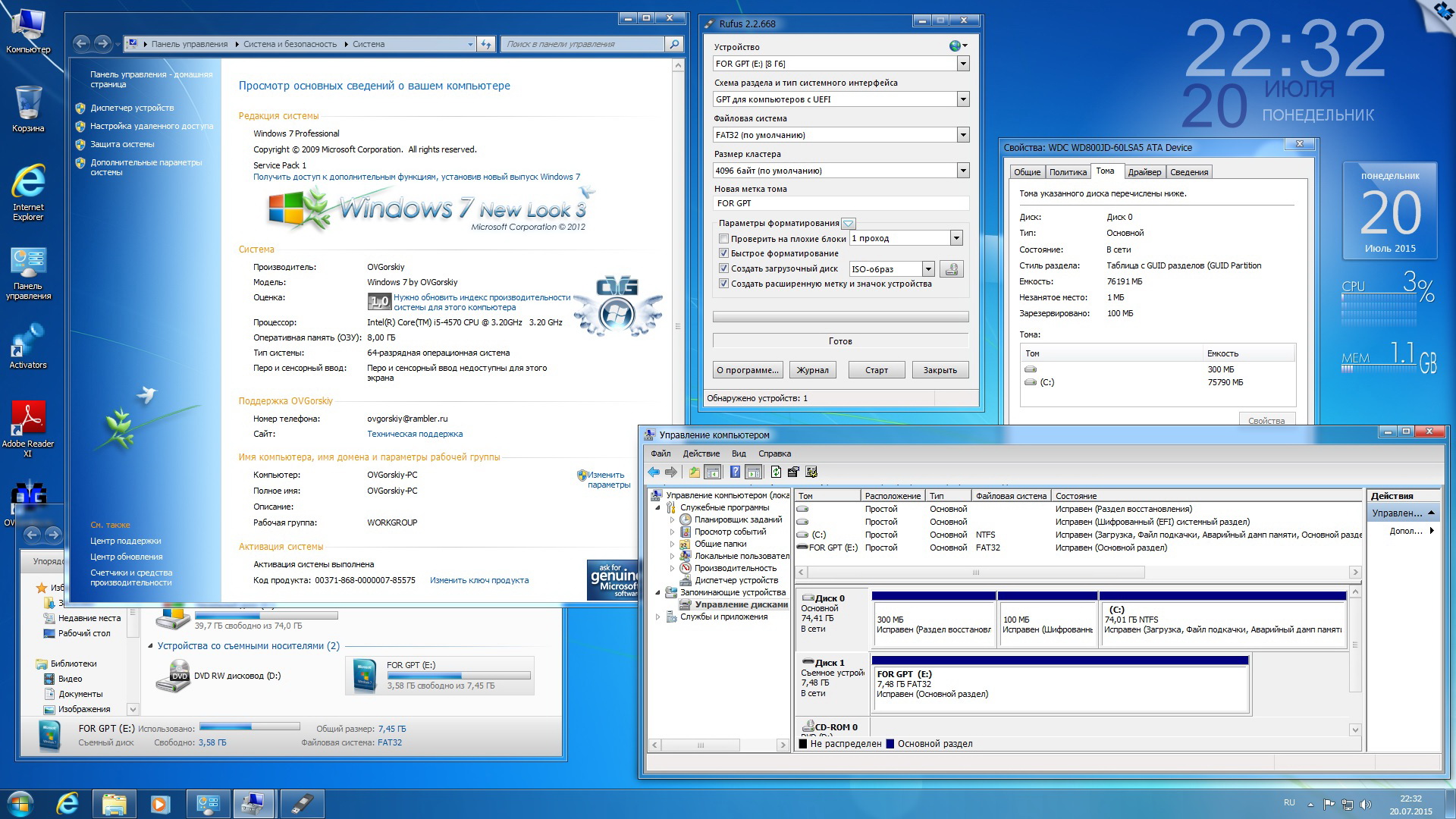Click the About button in Rufus
Screen dimensions: 1456x819
(x=748, y=370)
